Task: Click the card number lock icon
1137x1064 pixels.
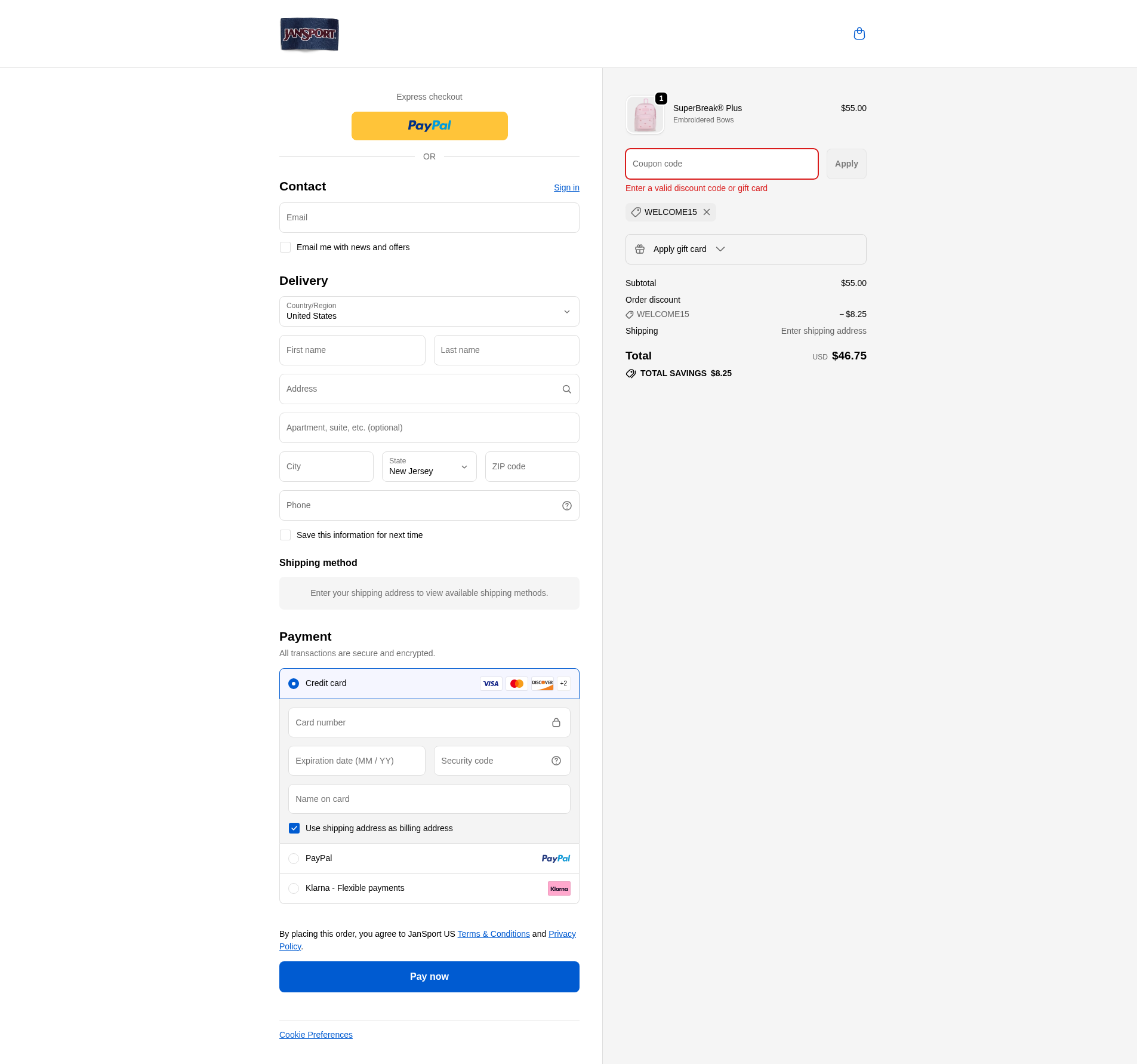Action: click(556, 722)
